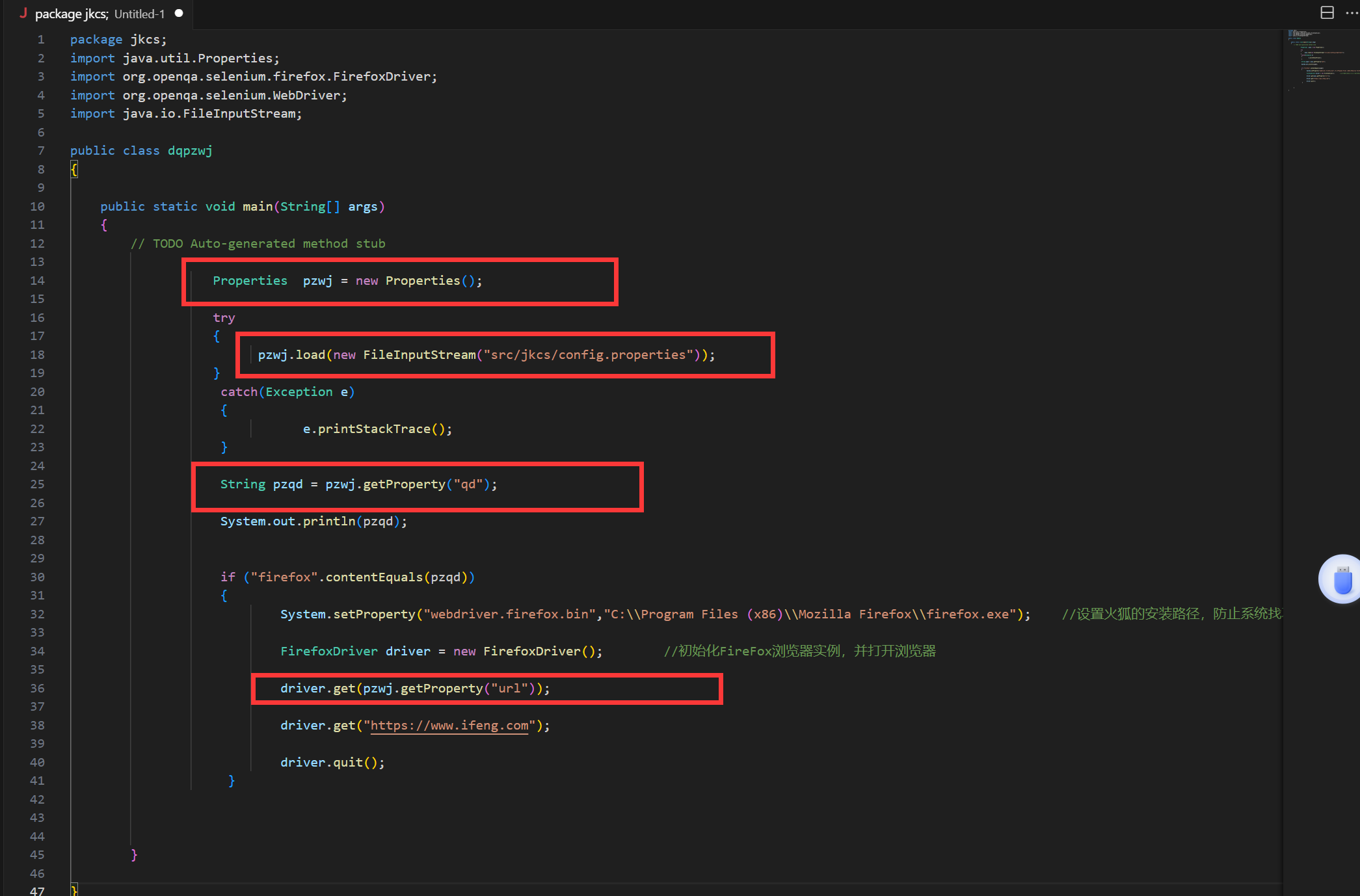Viewport: 1360px width, 896px height.
Task: Click line number 36 in gutter
Action: pos(37,689)
